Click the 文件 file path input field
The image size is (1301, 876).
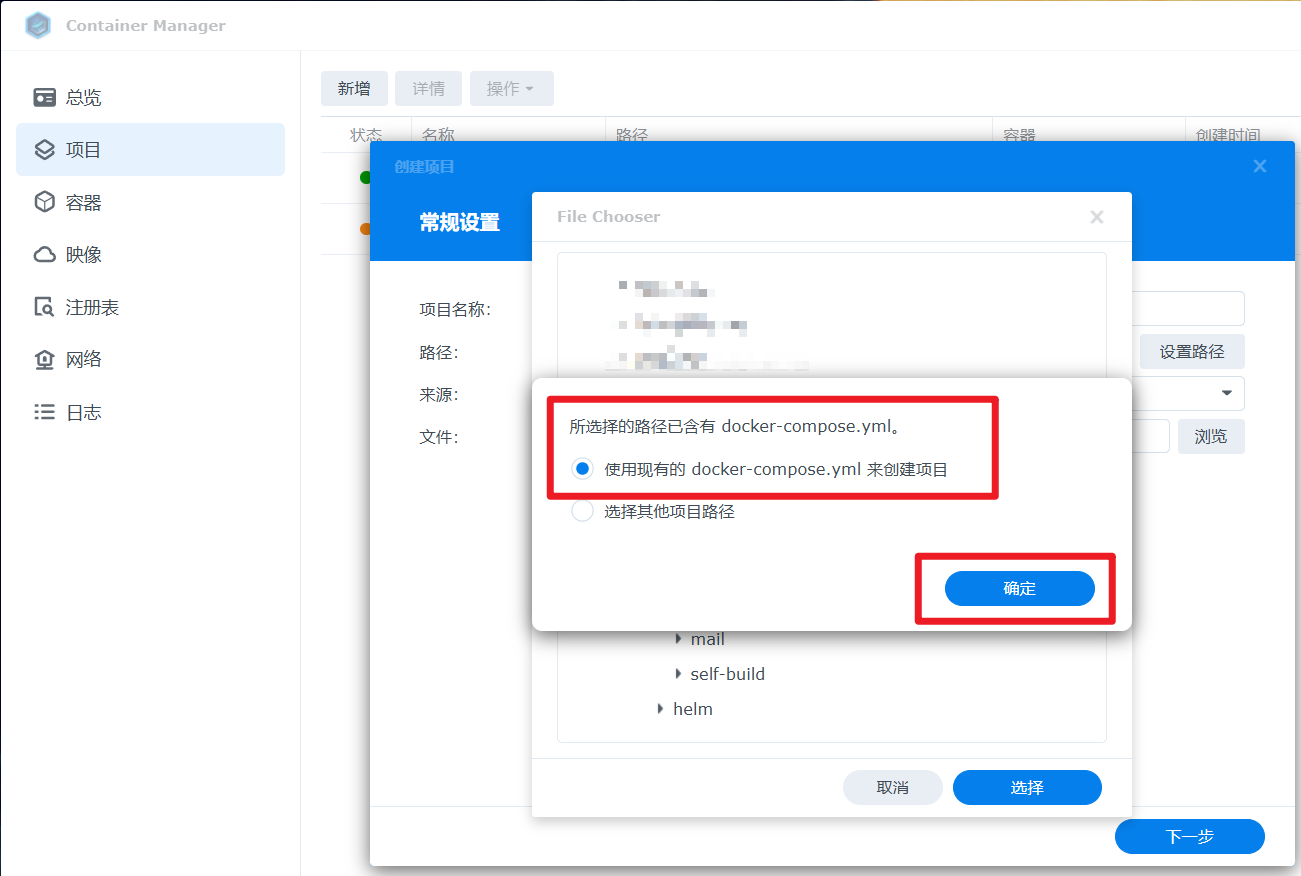[1150, 437]
